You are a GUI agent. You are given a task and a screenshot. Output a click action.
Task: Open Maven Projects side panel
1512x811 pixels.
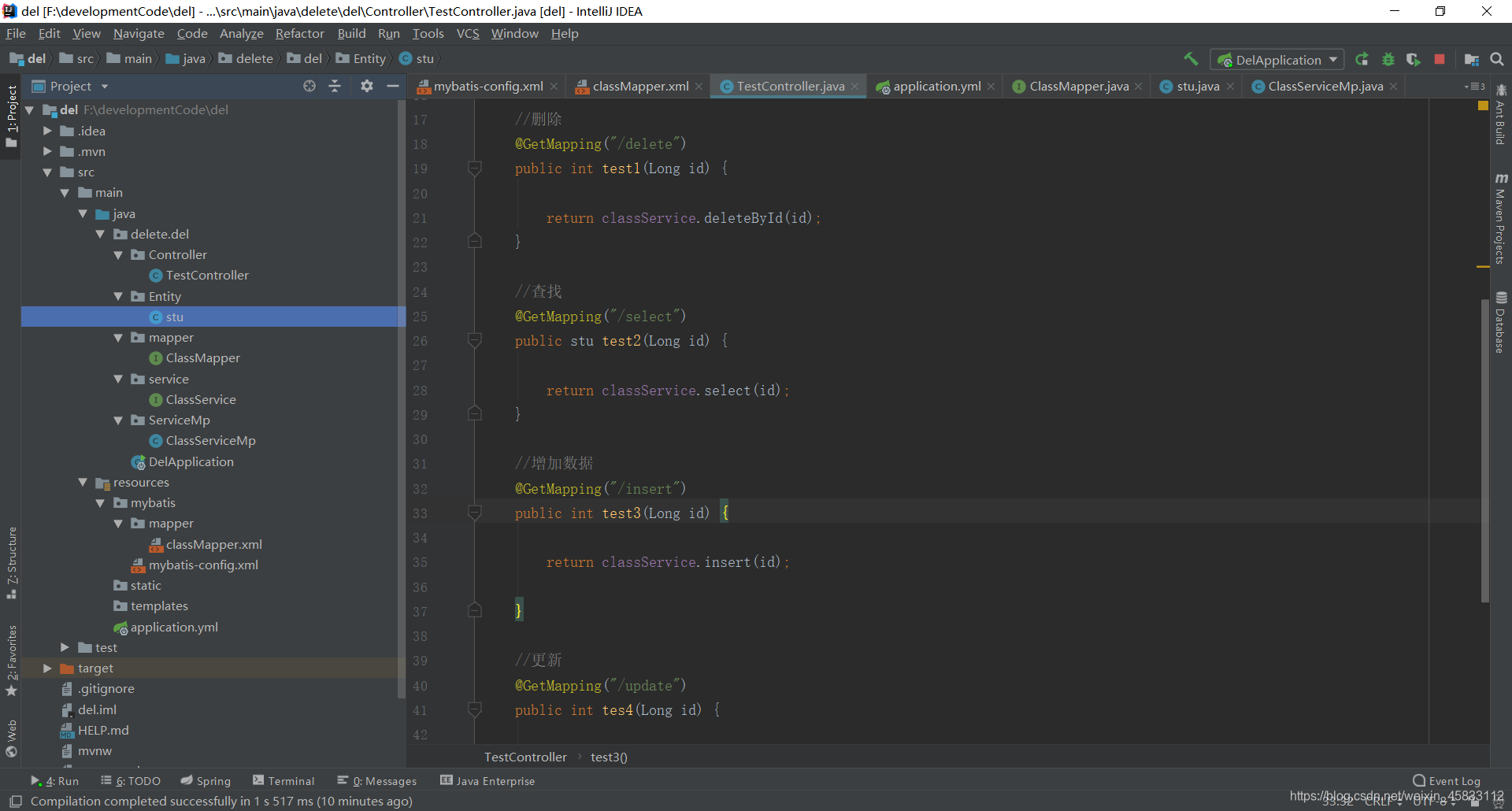(1501, 218)
